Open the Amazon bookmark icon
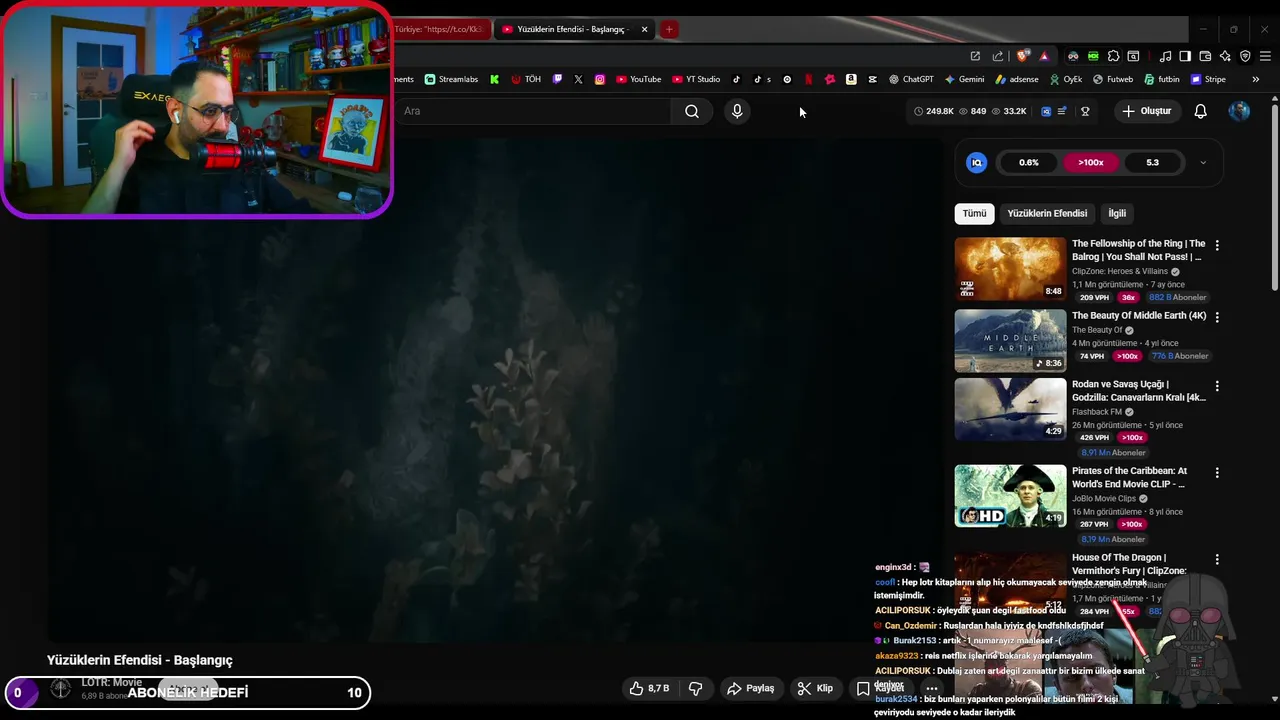Viewport: 1280px width, 720px height. coord(851,79)
